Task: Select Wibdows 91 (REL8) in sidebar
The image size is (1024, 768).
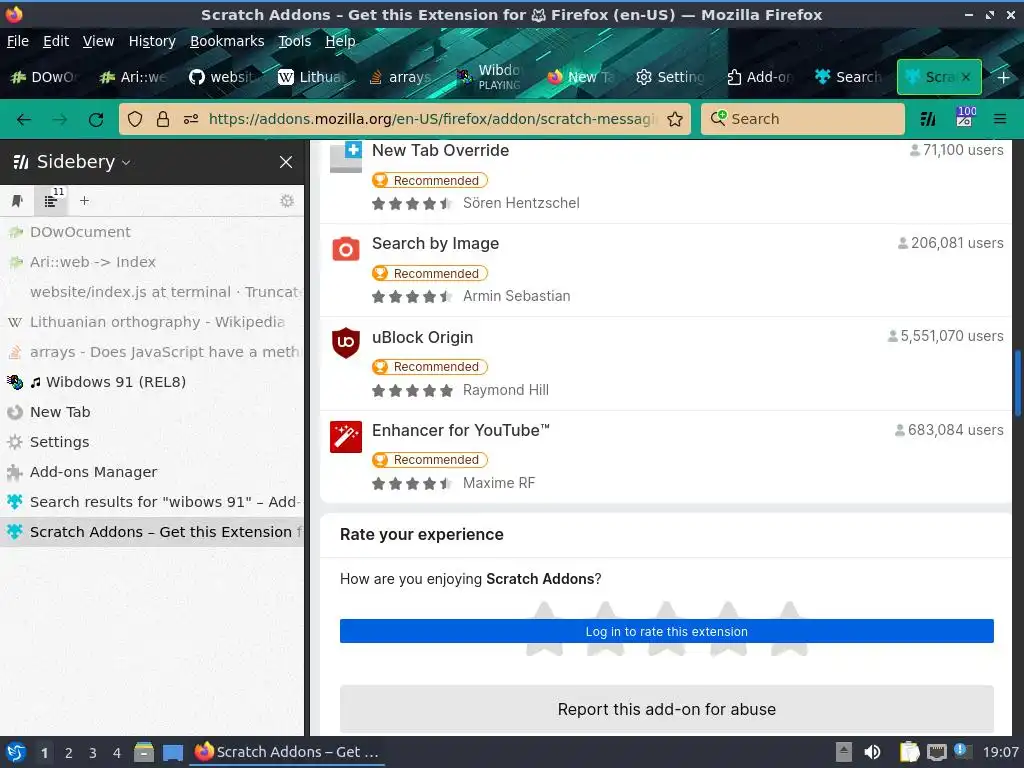Action: (152, 382)
